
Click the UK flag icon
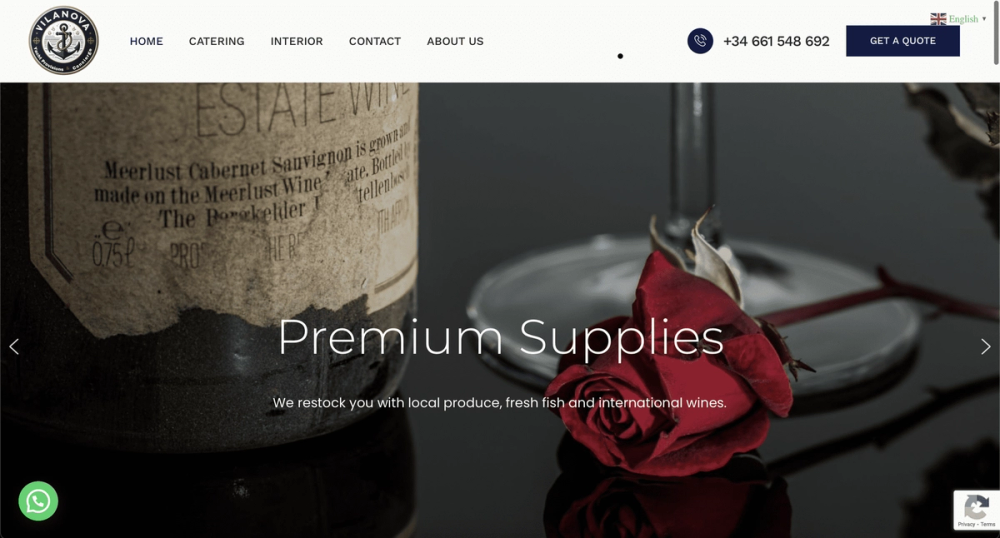[938, 19]
